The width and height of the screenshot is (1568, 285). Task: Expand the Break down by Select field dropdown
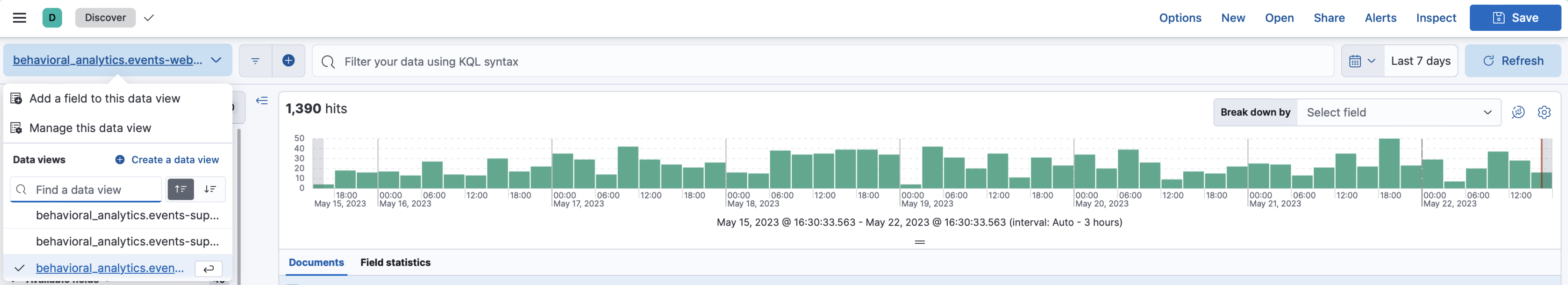(1398, 113)
